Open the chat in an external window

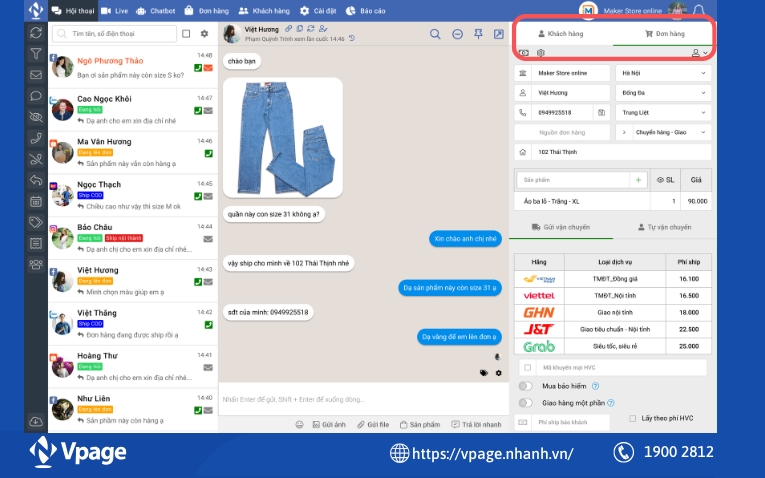pyautogui.click(x=499, y=34)
